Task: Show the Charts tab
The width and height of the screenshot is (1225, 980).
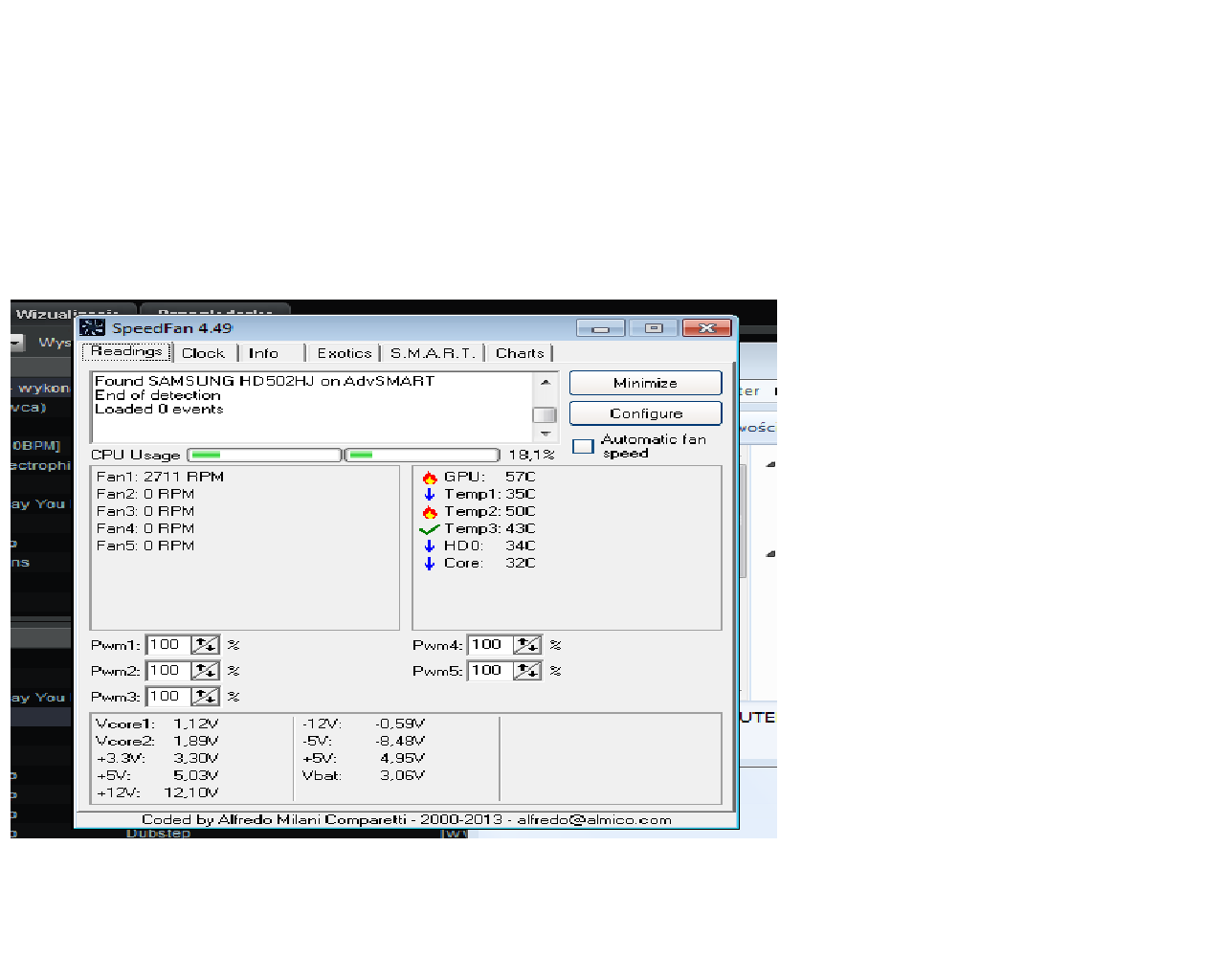Action: [520, 353]
